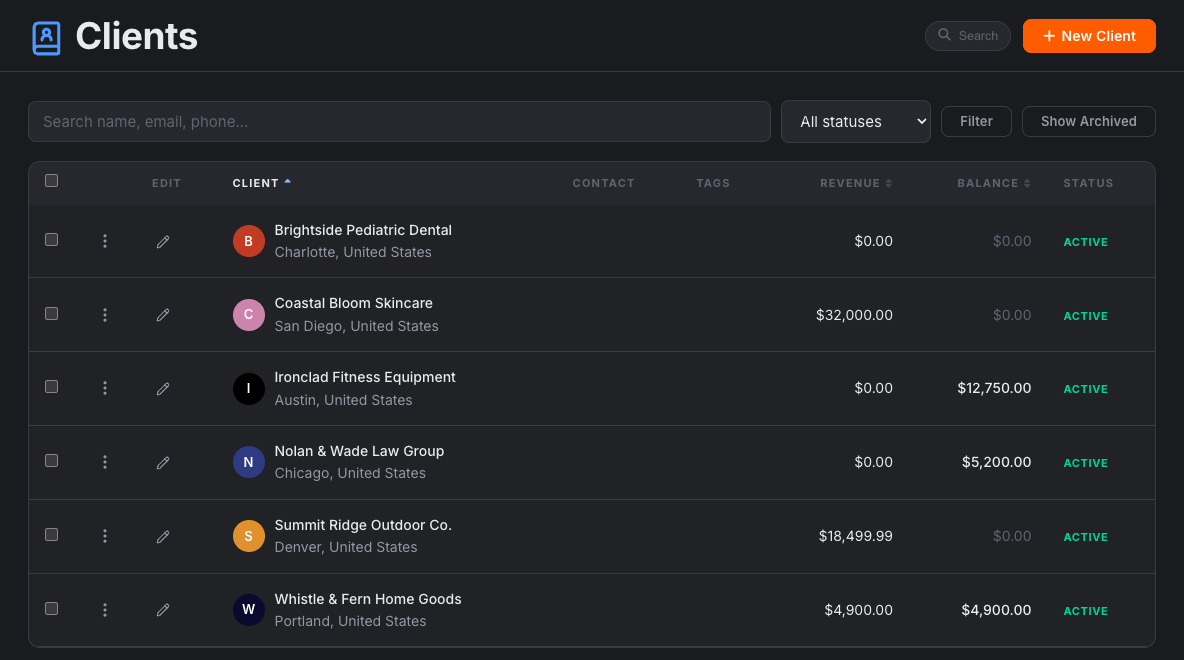The image size is (1184, 660).
Task: Click the Filter button
Action: (x=976, y=122)
